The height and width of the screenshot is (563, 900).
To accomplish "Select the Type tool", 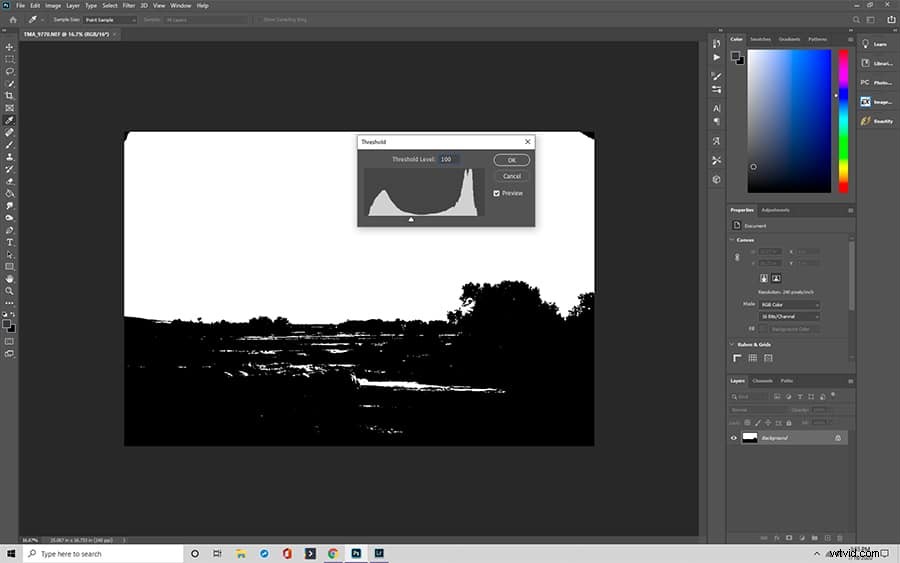I will 9,242.
